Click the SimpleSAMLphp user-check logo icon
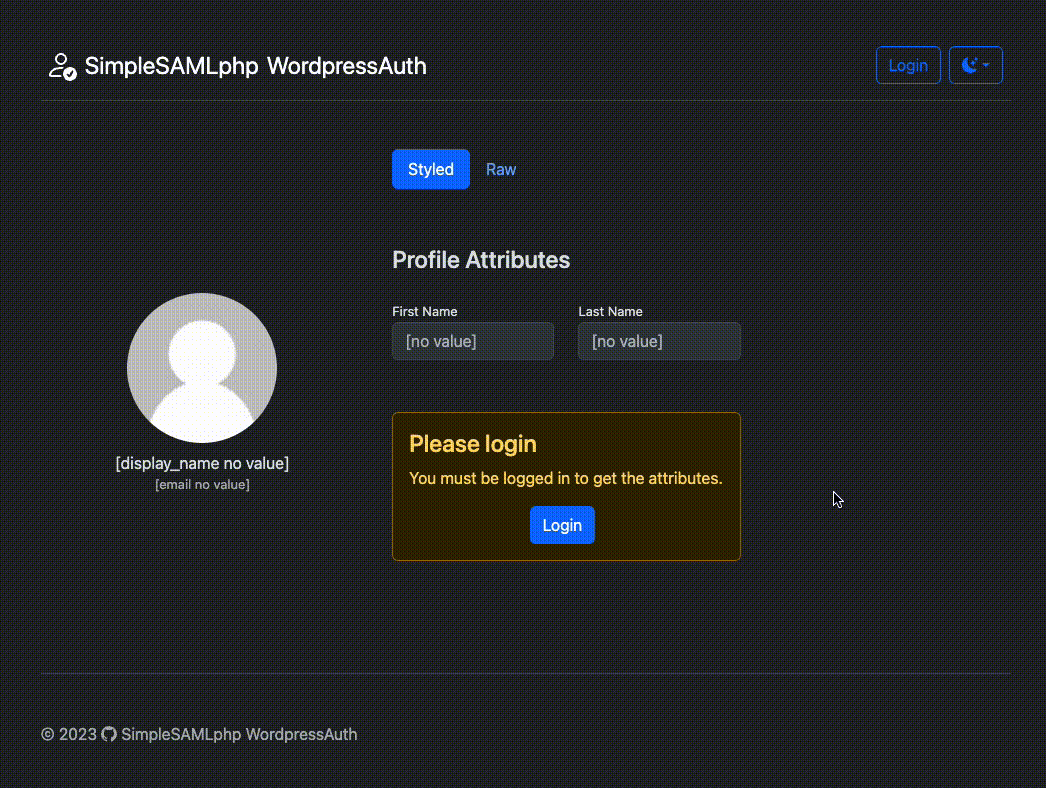 63,66
